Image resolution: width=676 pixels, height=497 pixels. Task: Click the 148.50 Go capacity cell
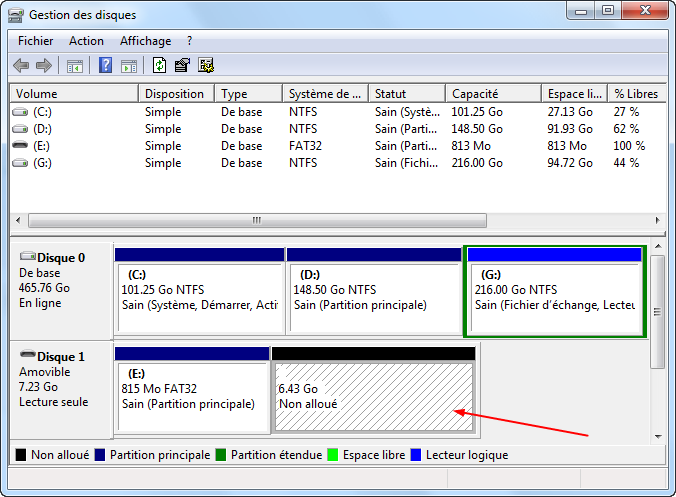pyautogui.click(x=477, y=129)
